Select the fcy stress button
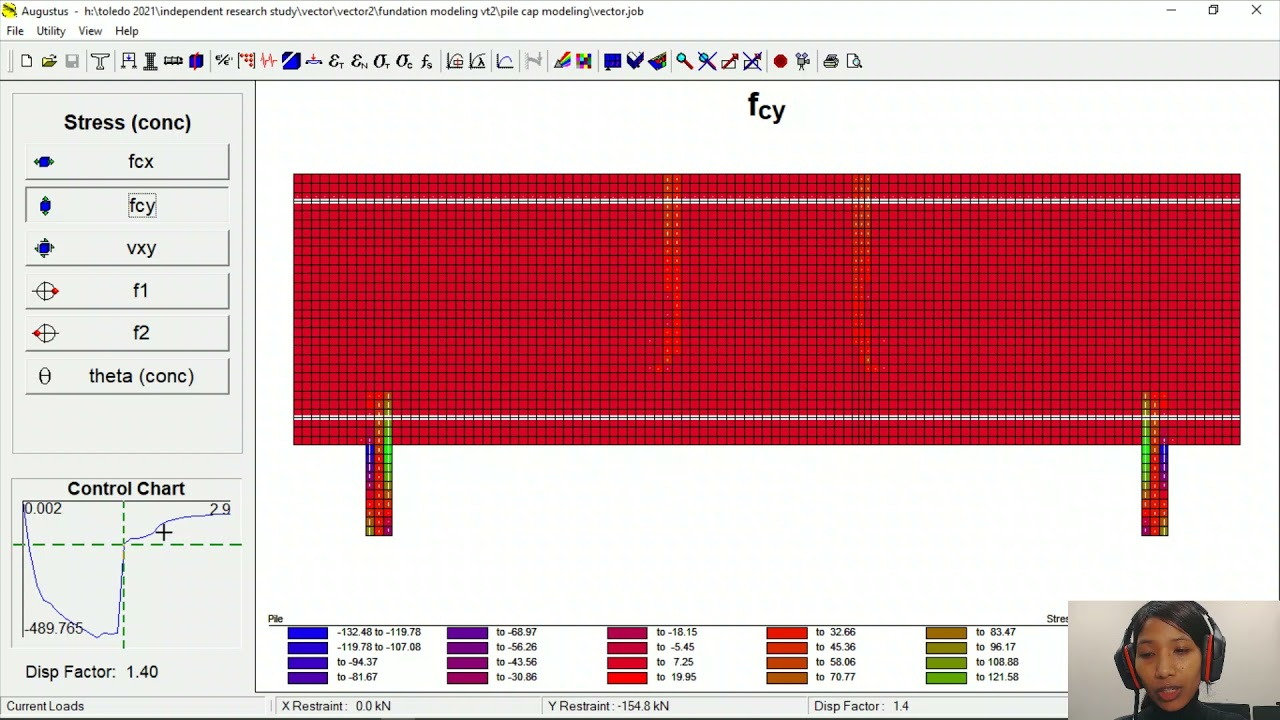Screen dimensions: 1280x720 coord(127,205)
